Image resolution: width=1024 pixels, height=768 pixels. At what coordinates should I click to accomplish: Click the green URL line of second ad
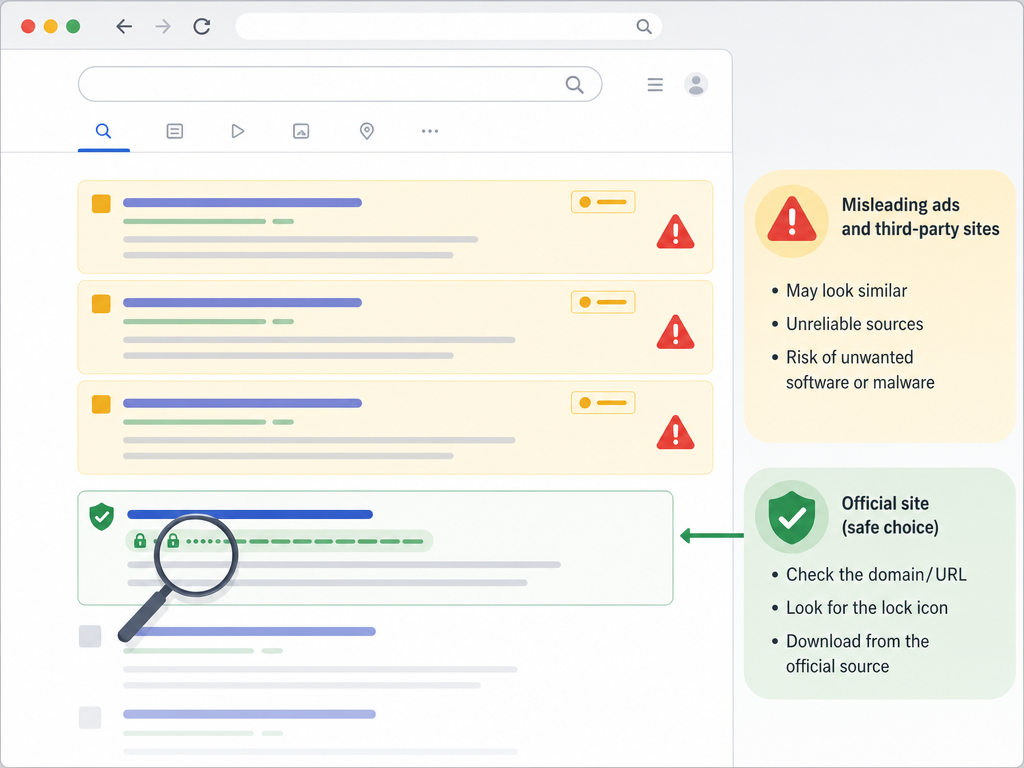[208, 321]
